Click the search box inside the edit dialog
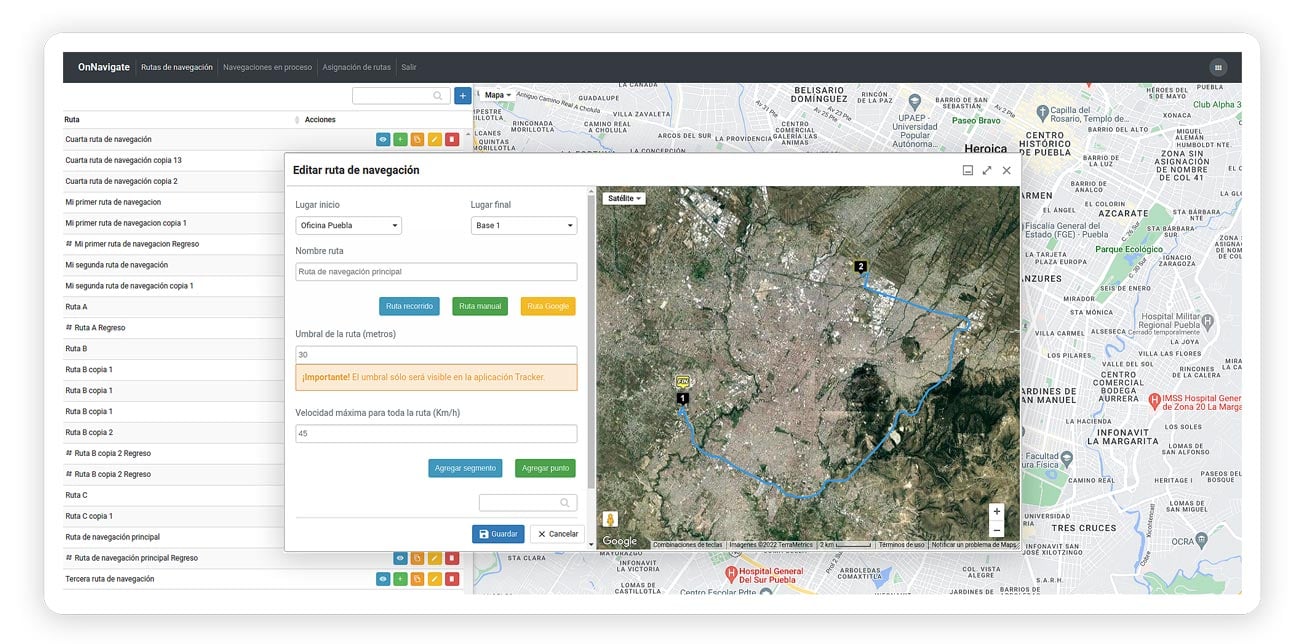 pos(528,503)
